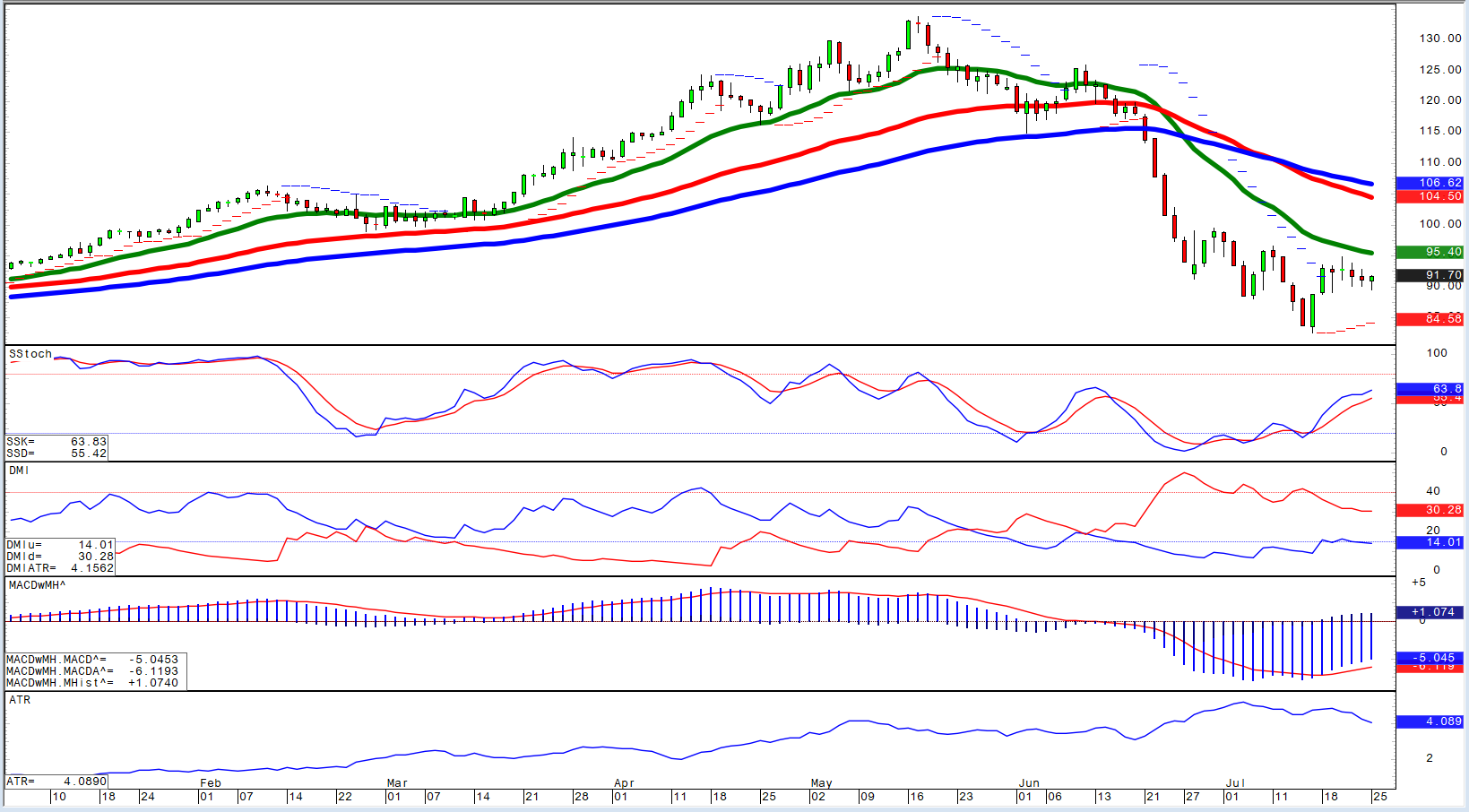Viewport: 1469px width, 812px height.
Task: Click the Mar month label
Action: (397, 783)
